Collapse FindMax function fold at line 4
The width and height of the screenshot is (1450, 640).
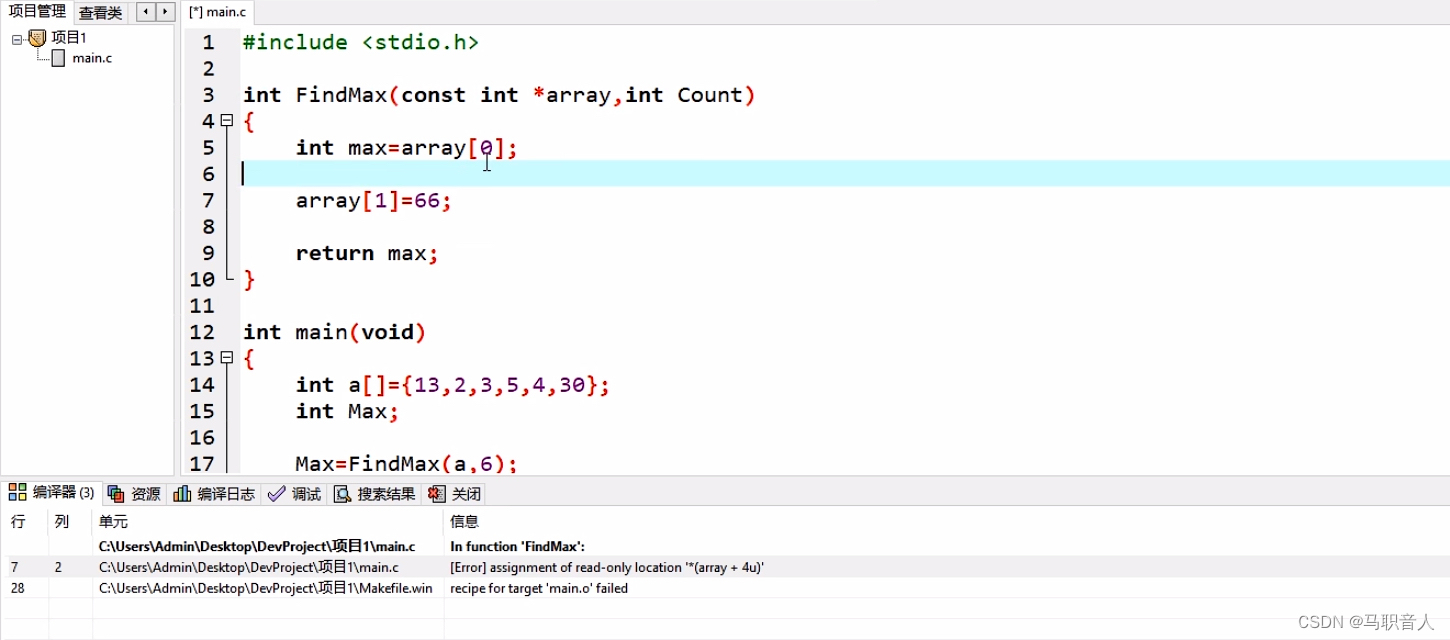(227, 121)
